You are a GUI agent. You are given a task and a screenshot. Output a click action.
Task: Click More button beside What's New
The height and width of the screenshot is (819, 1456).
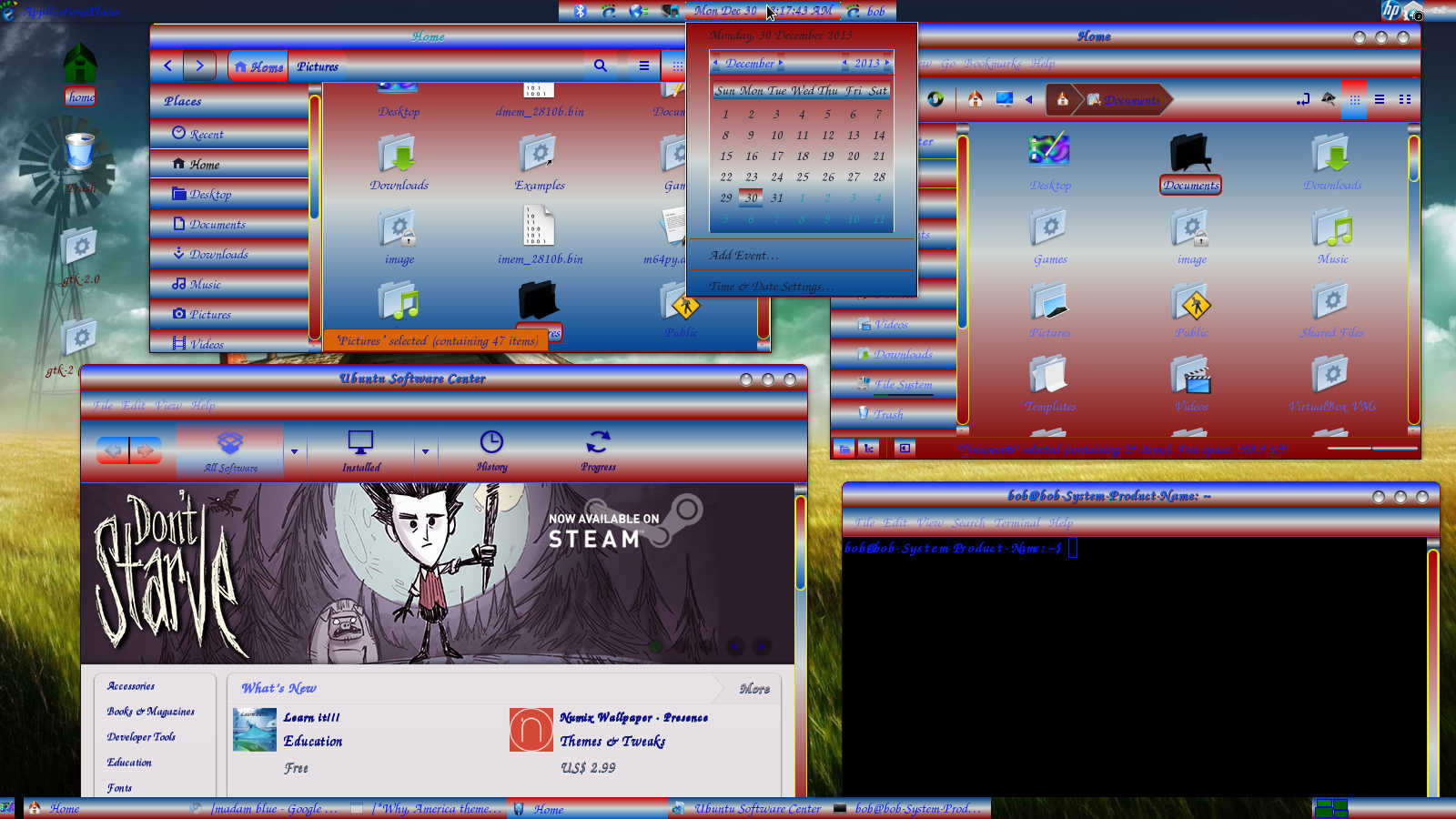[754, 689]
